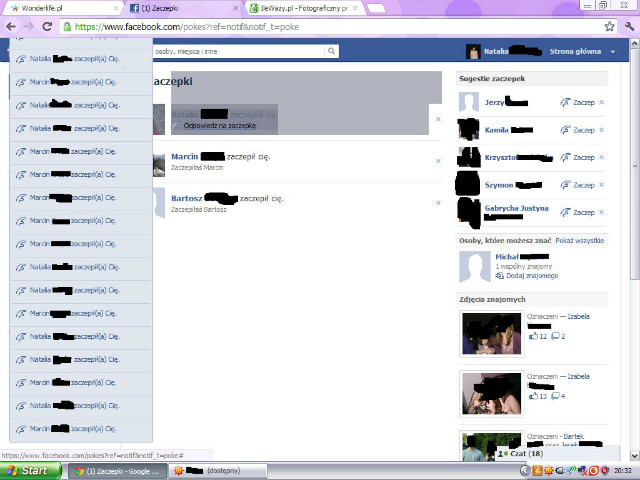The image size is (640, 480).
Task: Switch to the IleWazy.pl tab
Action: pyautogui.click(x=303, y=8)
